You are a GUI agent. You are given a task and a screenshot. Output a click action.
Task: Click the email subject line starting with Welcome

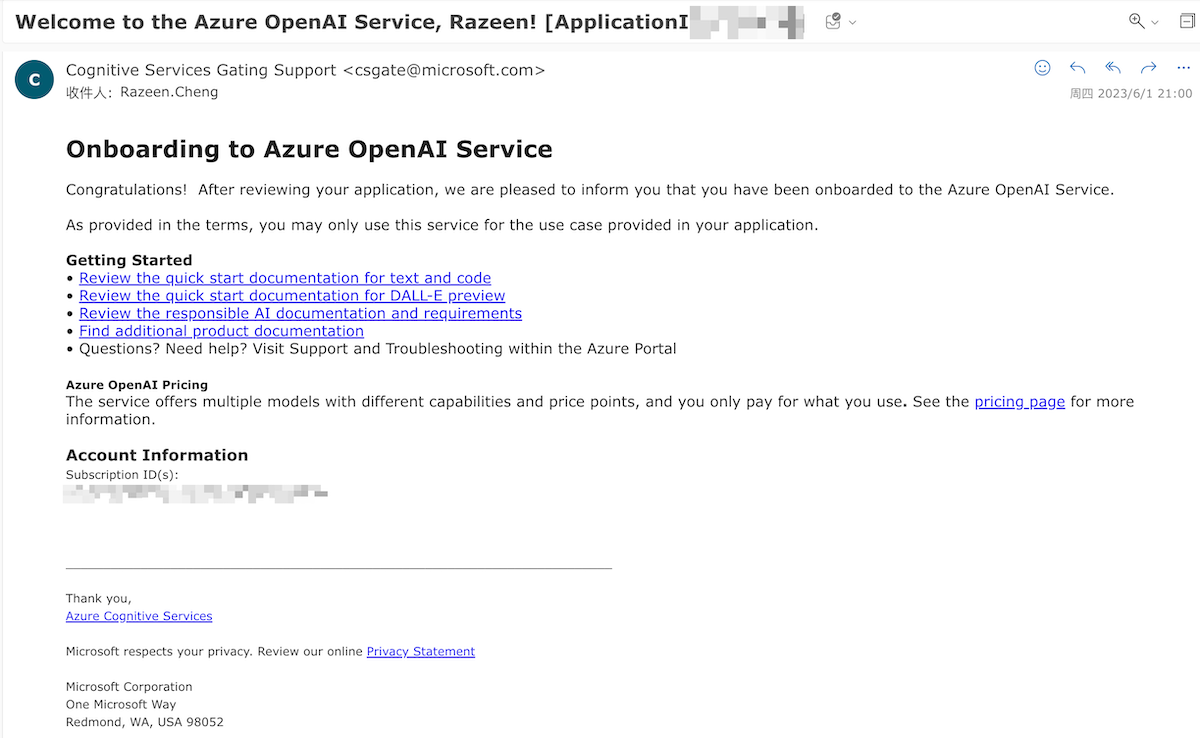(x=352, y=22)
